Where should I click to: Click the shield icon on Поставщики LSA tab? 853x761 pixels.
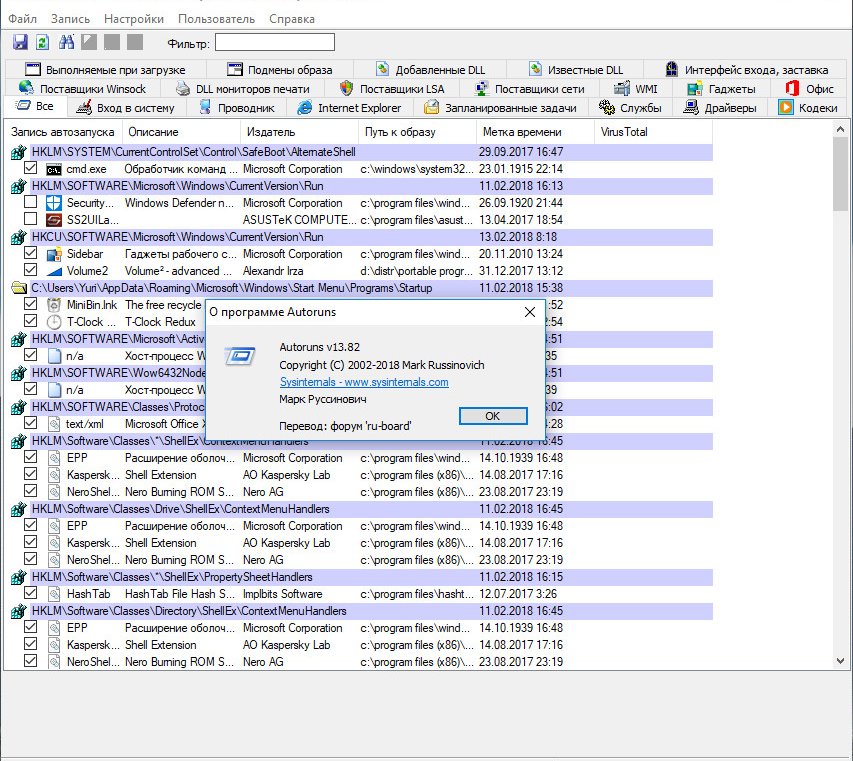point(346,88)
